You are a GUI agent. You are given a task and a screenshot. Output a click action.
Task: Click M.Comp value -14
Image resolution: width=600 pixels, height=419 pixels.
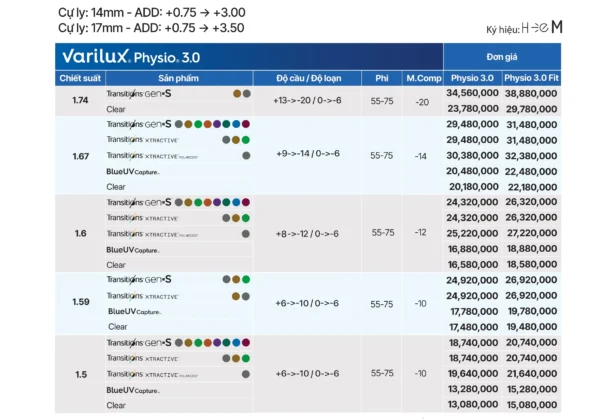pyautogui.click(x=421, y=156)
